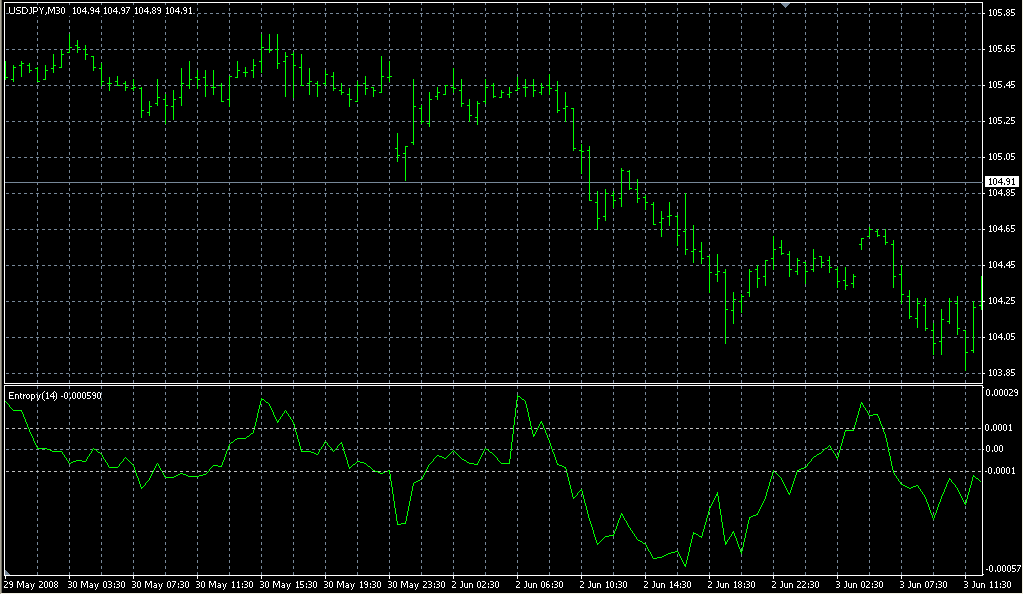Pick the 2 Jun 14:30 time marker
1024x594 pixels.
tap(668, 584)
